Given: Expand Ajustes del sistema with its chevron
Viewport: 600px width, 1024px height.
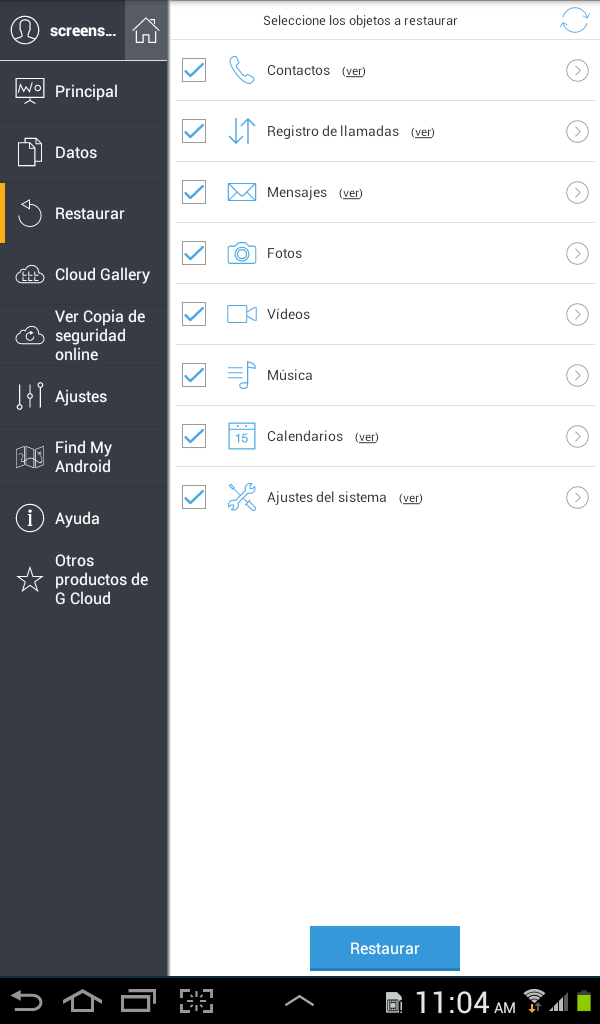Looking at the screenshot, I should coord(577,497).
